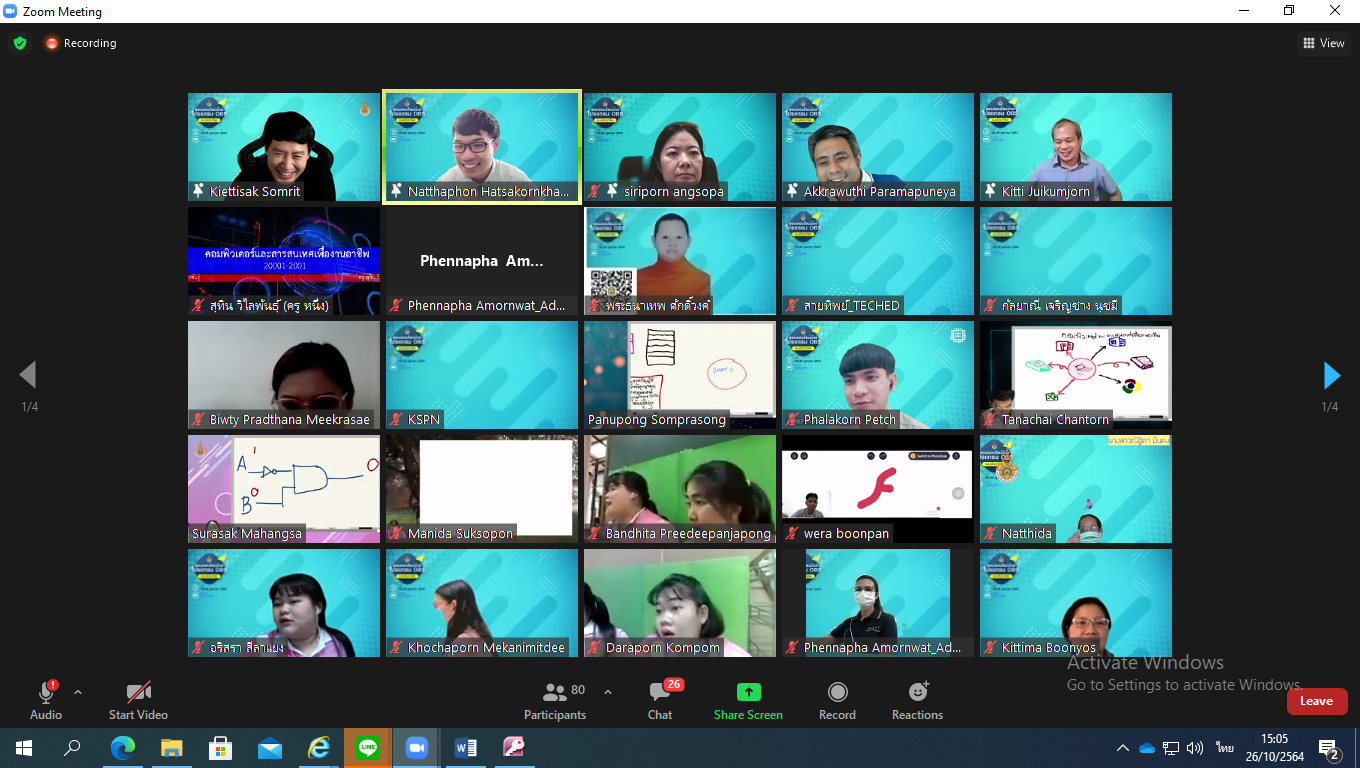Screen dimensions: 1360x768
Task: Click the red Recording indicator
Action: pos(81,43)
